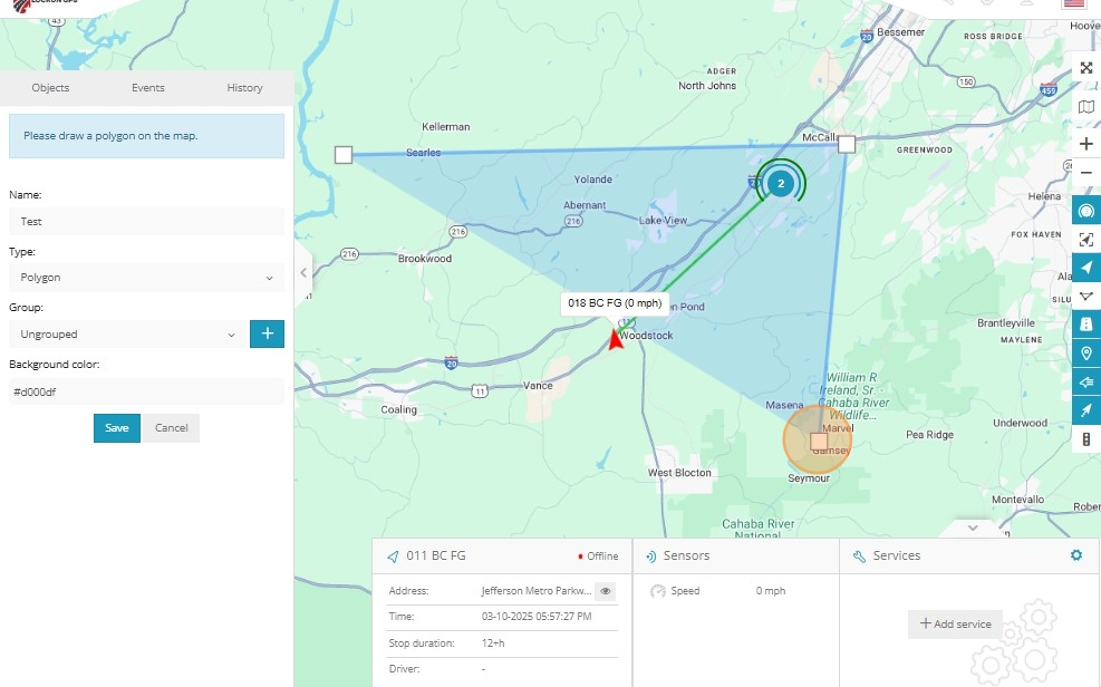Image resolution: width=1101 pixels, height=687 pixels.
Task: Toggle the marker clusters button
Action: [1086, 211]
